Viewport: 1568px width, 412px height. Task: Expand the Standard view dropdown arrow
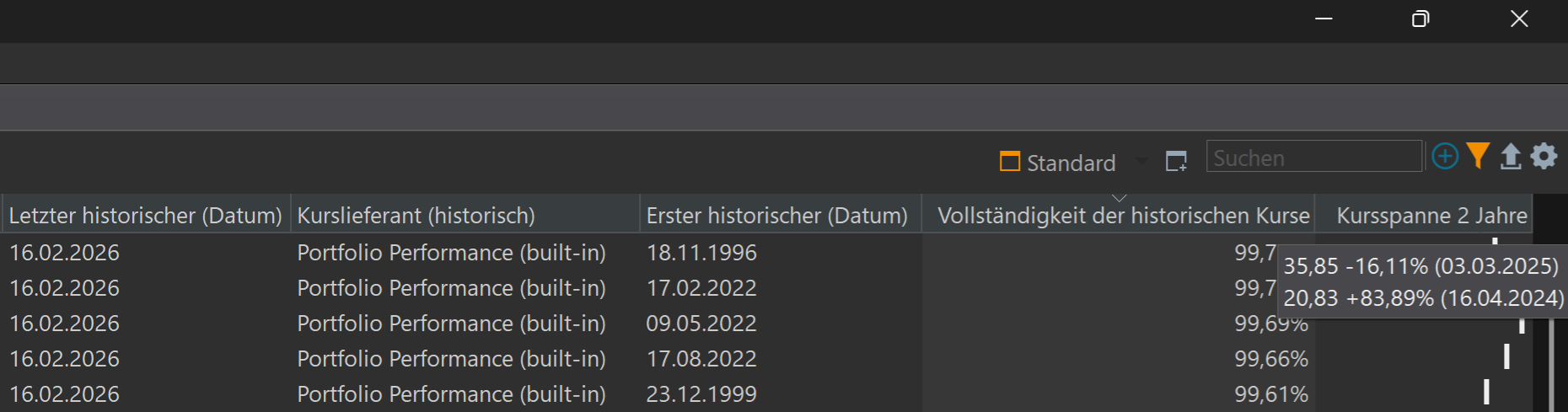pos(1141,161)
